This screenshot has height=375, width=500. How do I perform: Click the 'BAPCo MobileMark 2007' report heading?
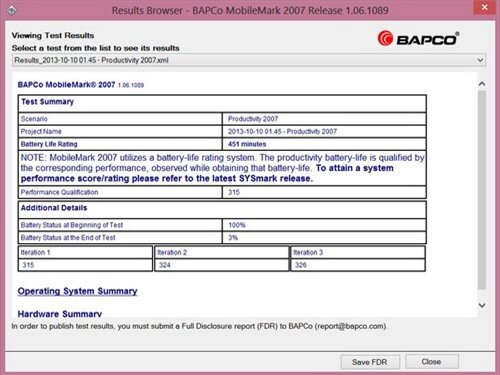coord(66,85)
